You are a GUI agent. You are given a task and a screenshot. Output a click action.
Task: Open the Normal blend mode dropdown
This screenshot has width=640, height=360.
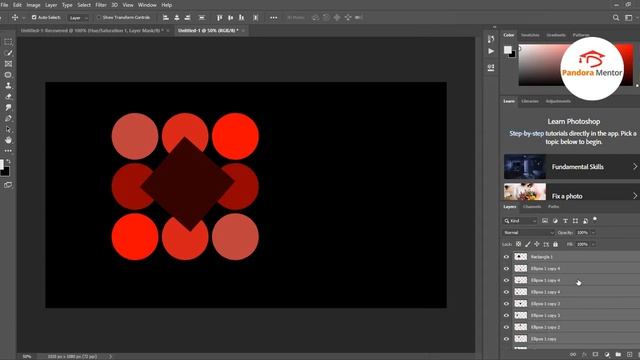pos(529,233)
